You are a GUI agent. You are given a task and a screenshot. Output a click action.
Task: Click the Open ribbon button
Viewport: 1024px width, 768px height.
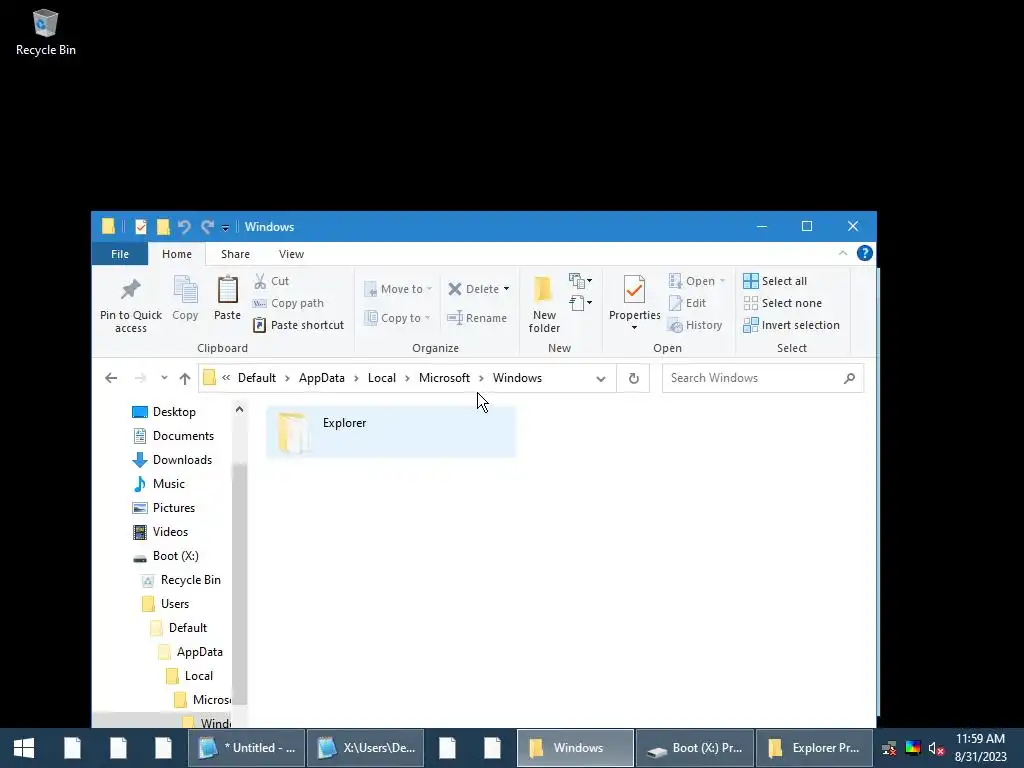tap(697, 281)
